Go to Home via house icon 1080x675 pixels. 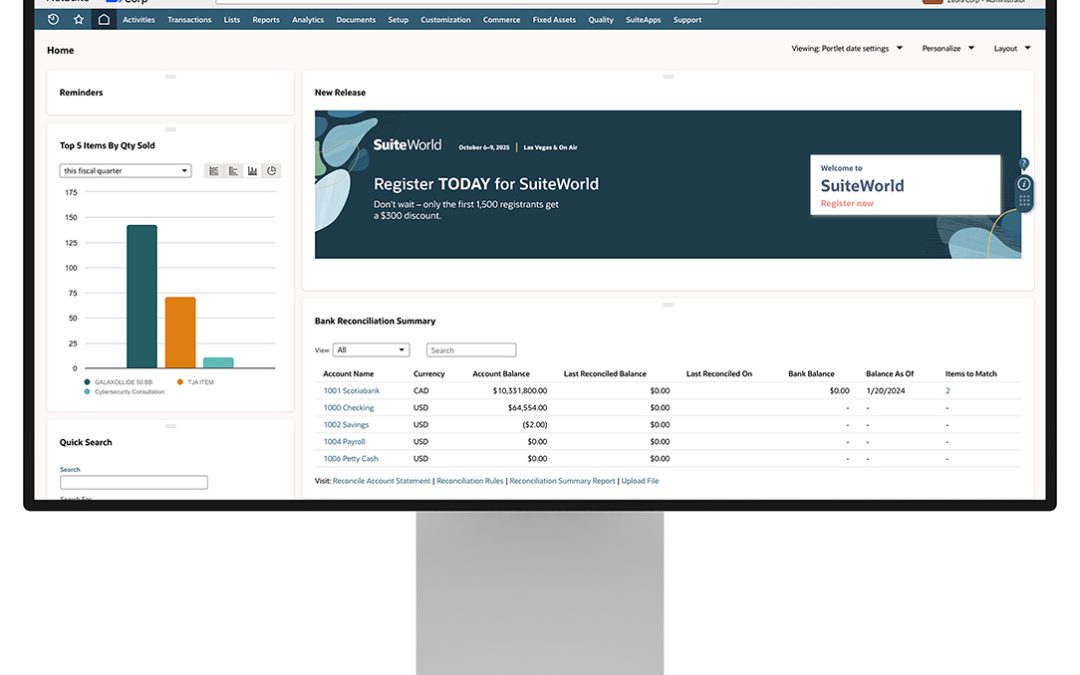[104, 20]
